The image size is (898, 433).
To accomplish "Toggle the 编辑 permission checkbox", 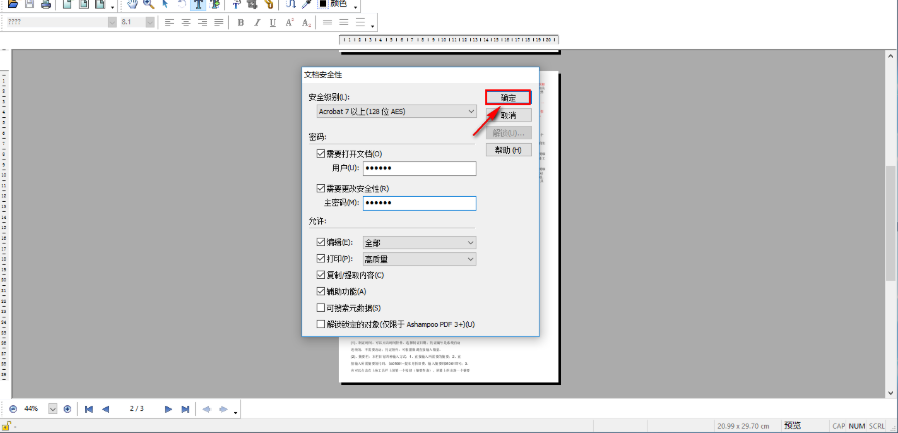I will [321, 242].
